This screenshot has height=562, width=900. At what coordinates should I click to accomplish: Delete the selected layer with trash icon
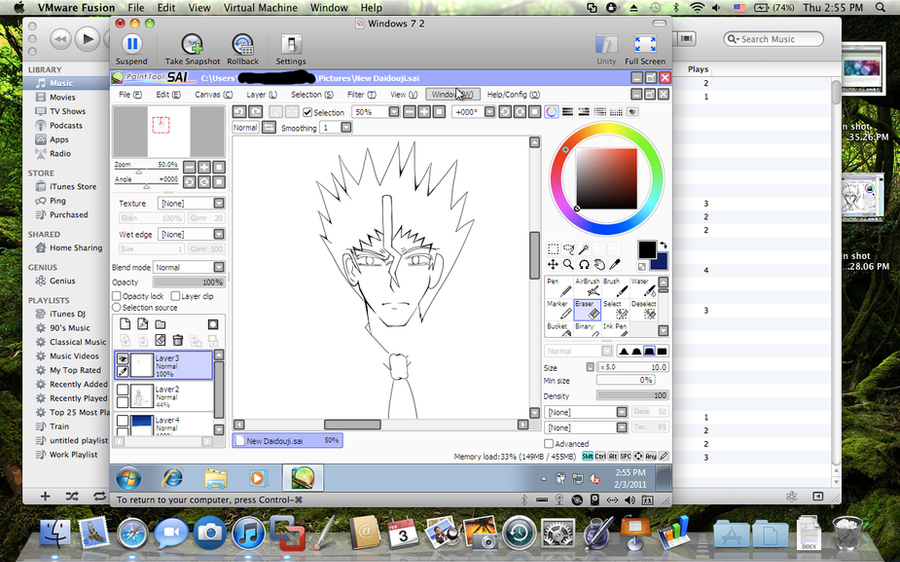(178, 340)
